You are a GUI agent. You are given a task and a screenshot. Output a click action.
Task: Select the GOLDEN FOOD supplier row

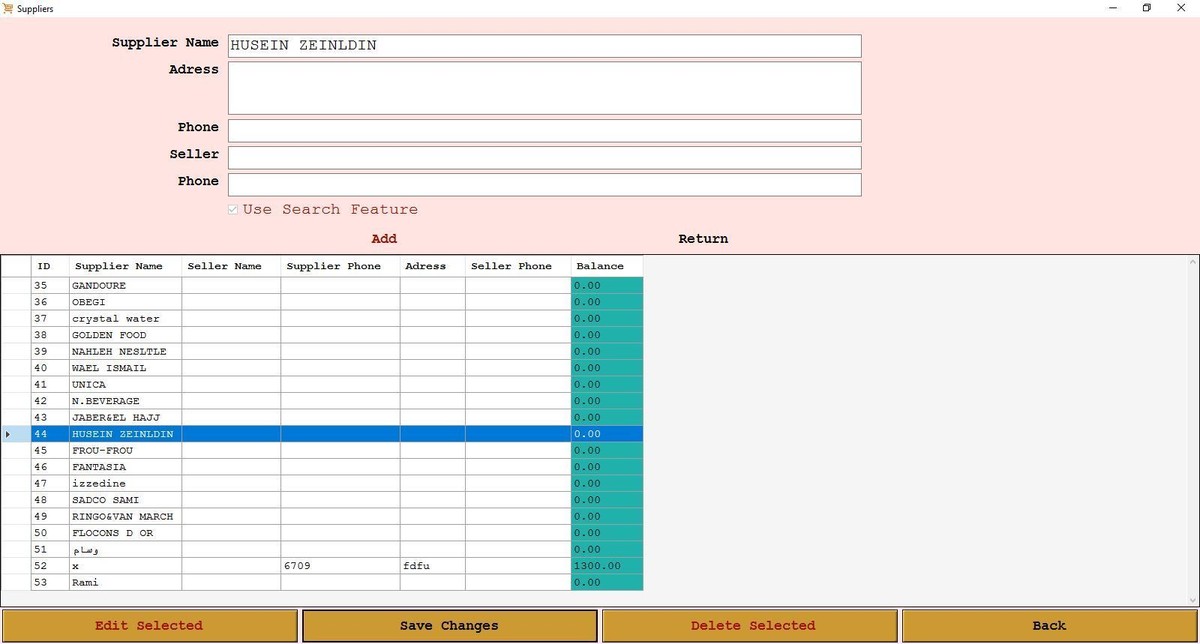125,335
